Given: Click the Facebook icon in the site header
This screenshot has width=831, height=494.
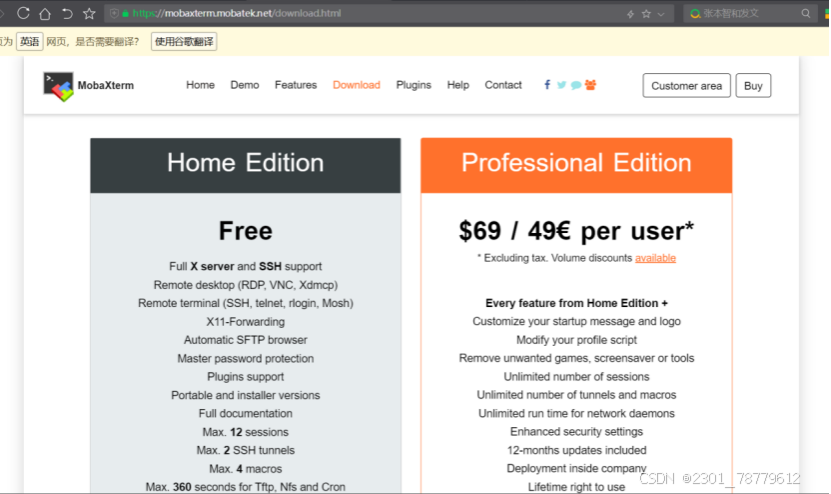Looking at the screenshot, I should point(547,85).
